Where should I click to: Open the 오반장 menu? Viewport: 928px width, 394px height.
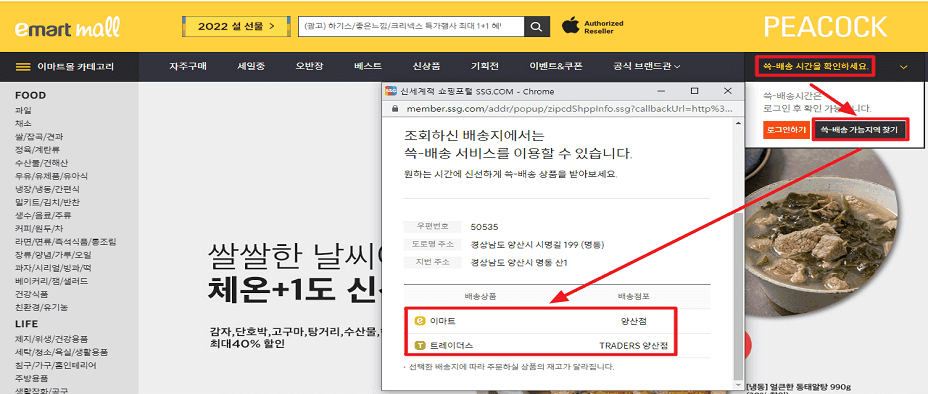(310, 67)
